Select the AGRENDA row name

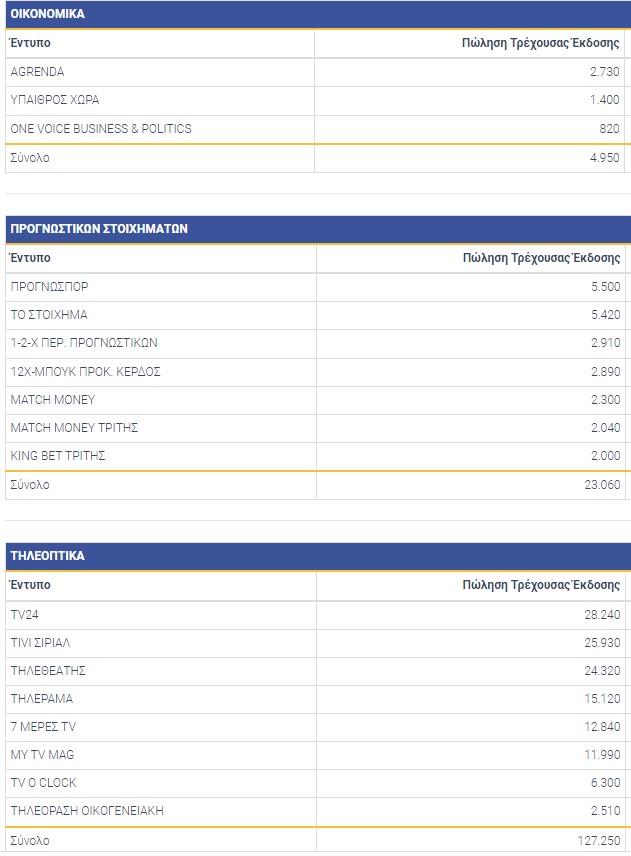click(x=37, y=72)
